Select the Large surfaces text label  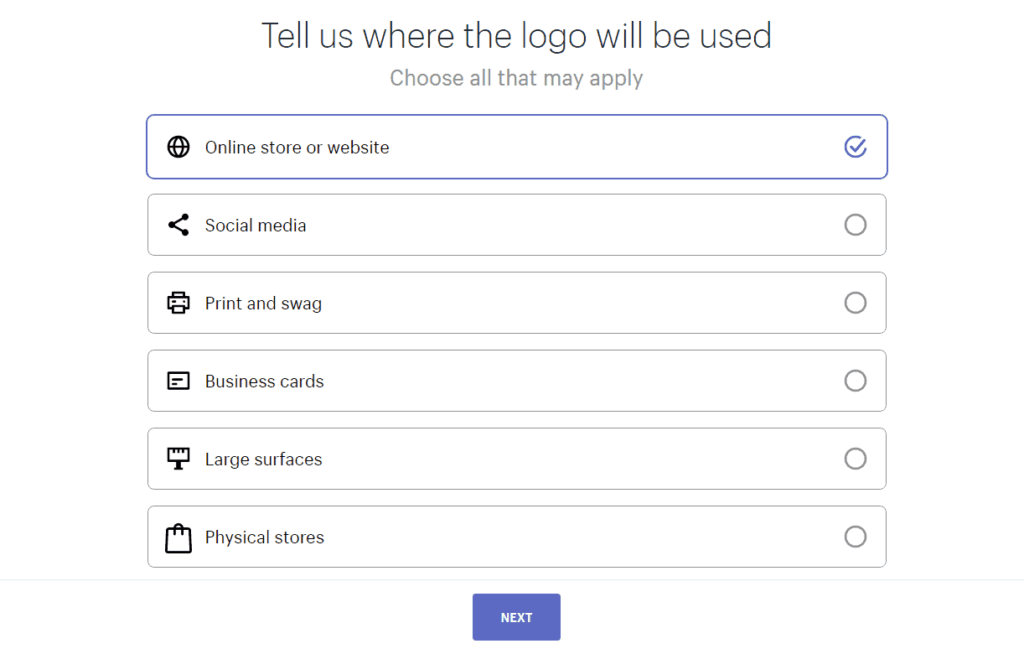[x=264, y=459]
